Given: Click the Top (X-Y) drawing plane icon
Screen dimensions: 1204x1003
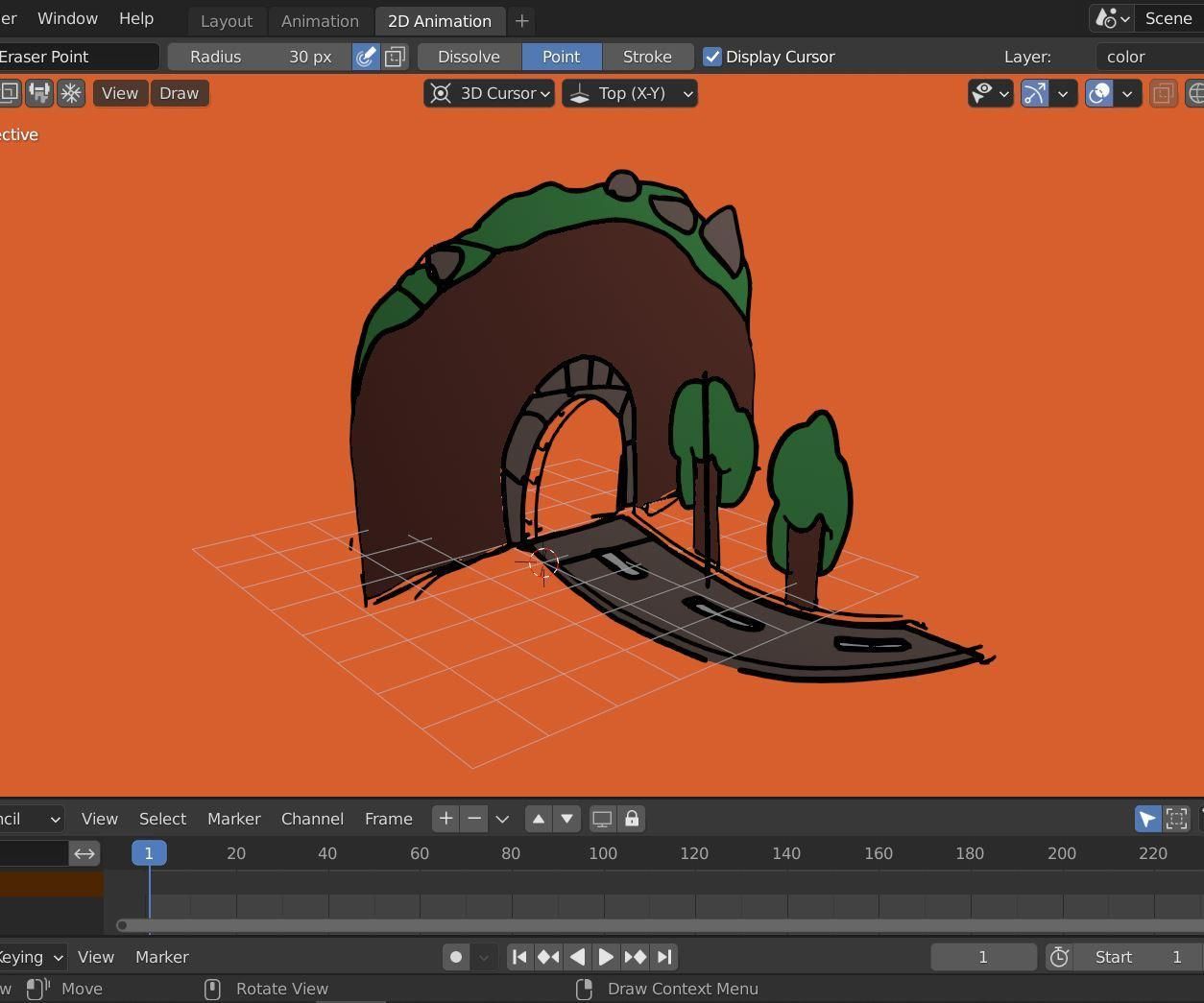Looking at the screenshot, I should pyautogui.click(x=579, y=93).
